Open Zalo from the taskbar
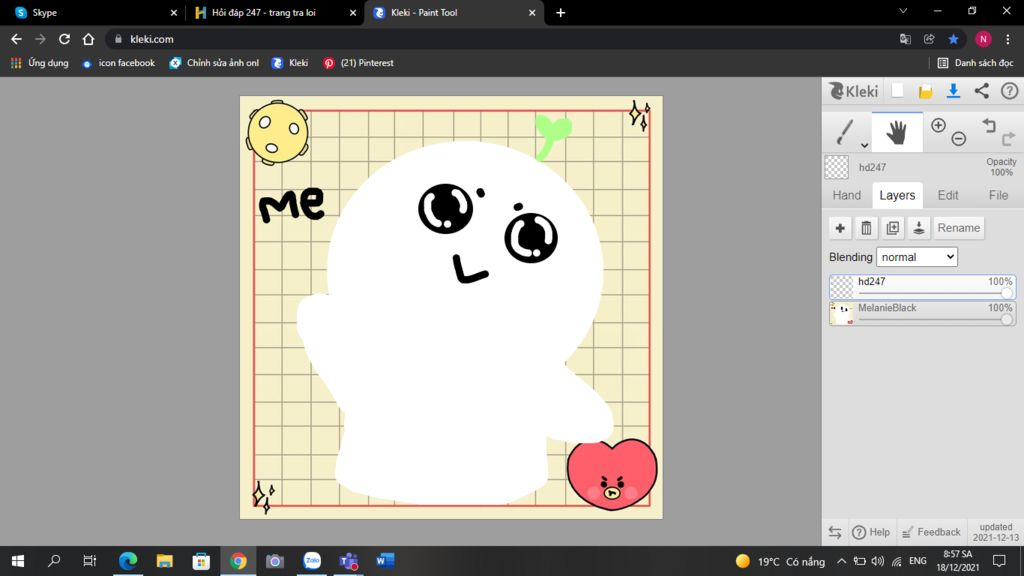Image resolution: width=1024 pixels, height=576 pixels. [x=312, y=561]
